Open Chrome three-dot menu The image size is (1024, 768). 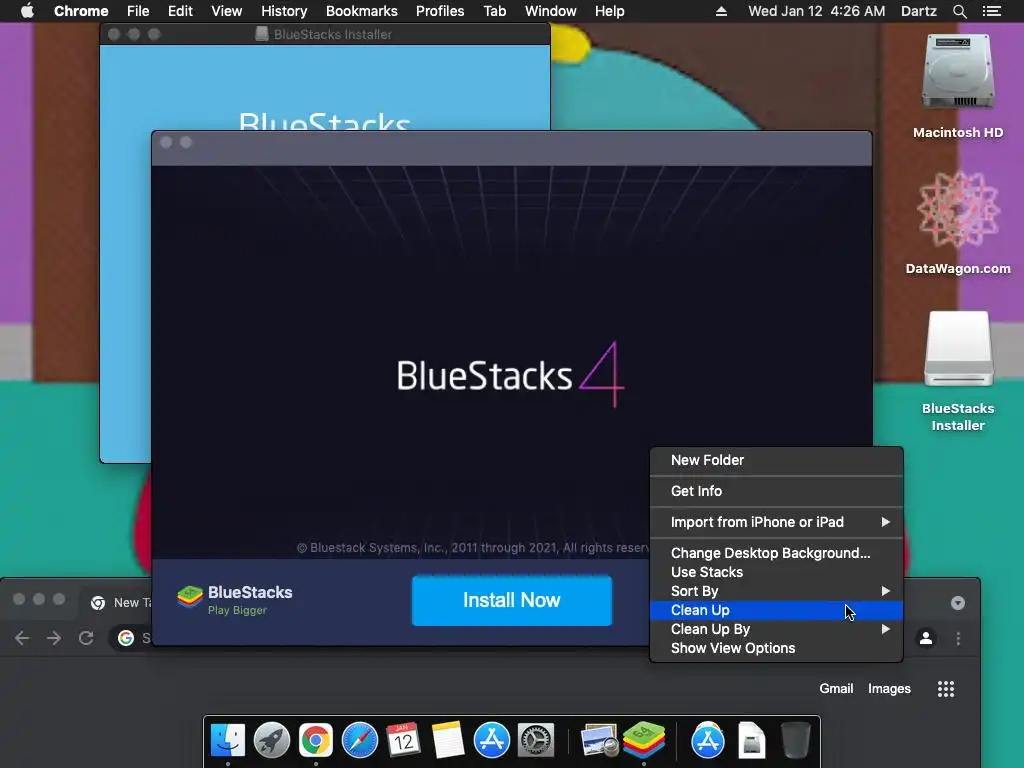tap(958, 638)
